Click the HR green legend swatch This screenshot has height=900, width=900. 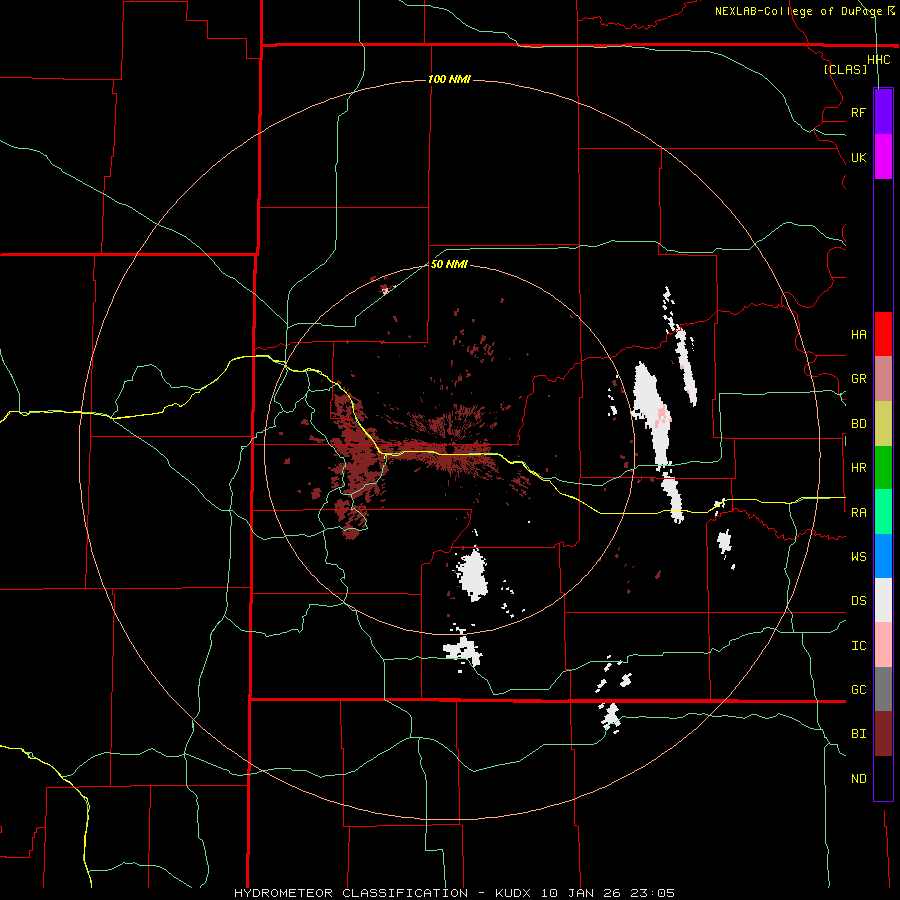click(x=883, y=468)
